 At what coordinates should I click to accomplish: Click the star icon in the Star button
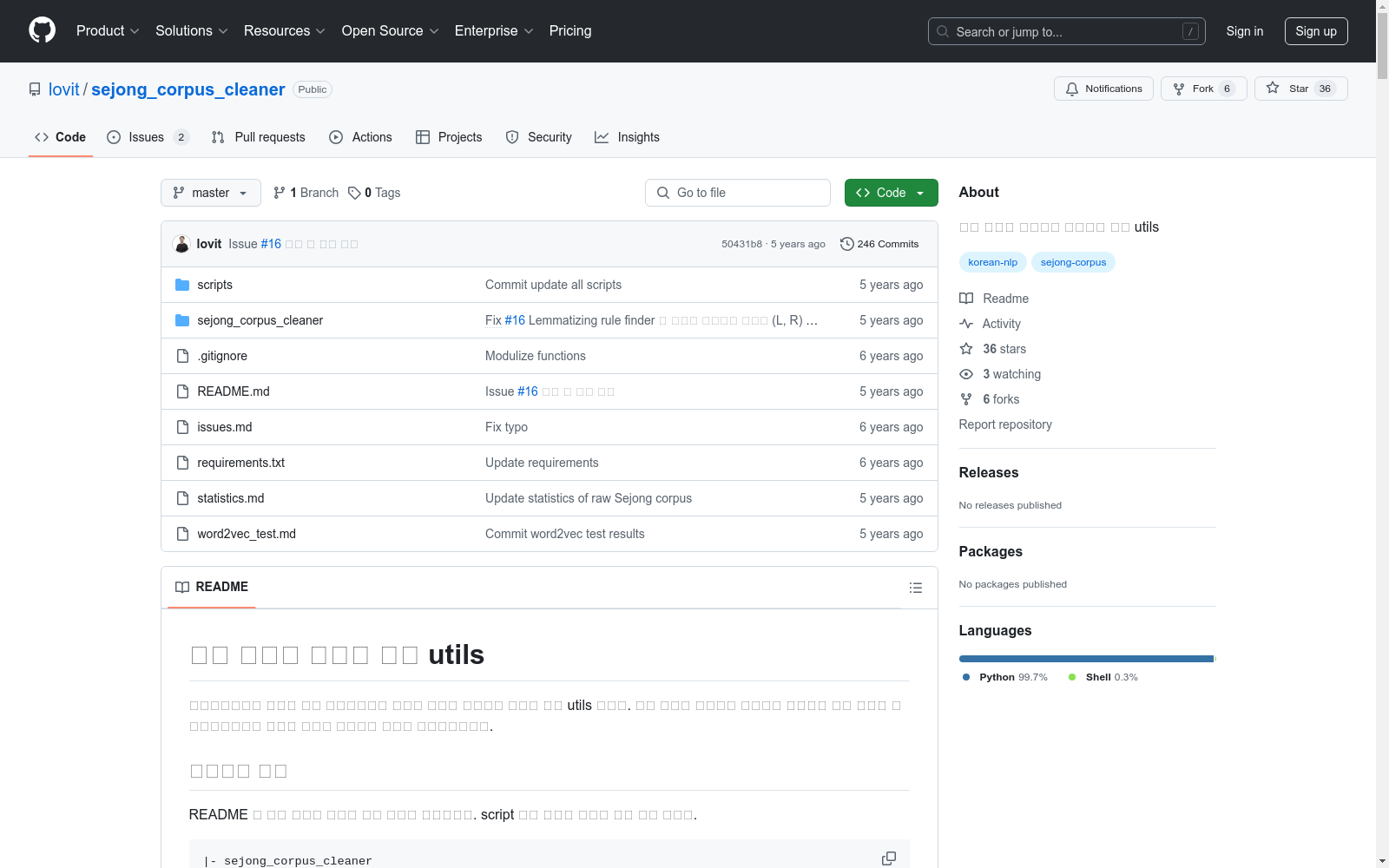click(1273, 88)
